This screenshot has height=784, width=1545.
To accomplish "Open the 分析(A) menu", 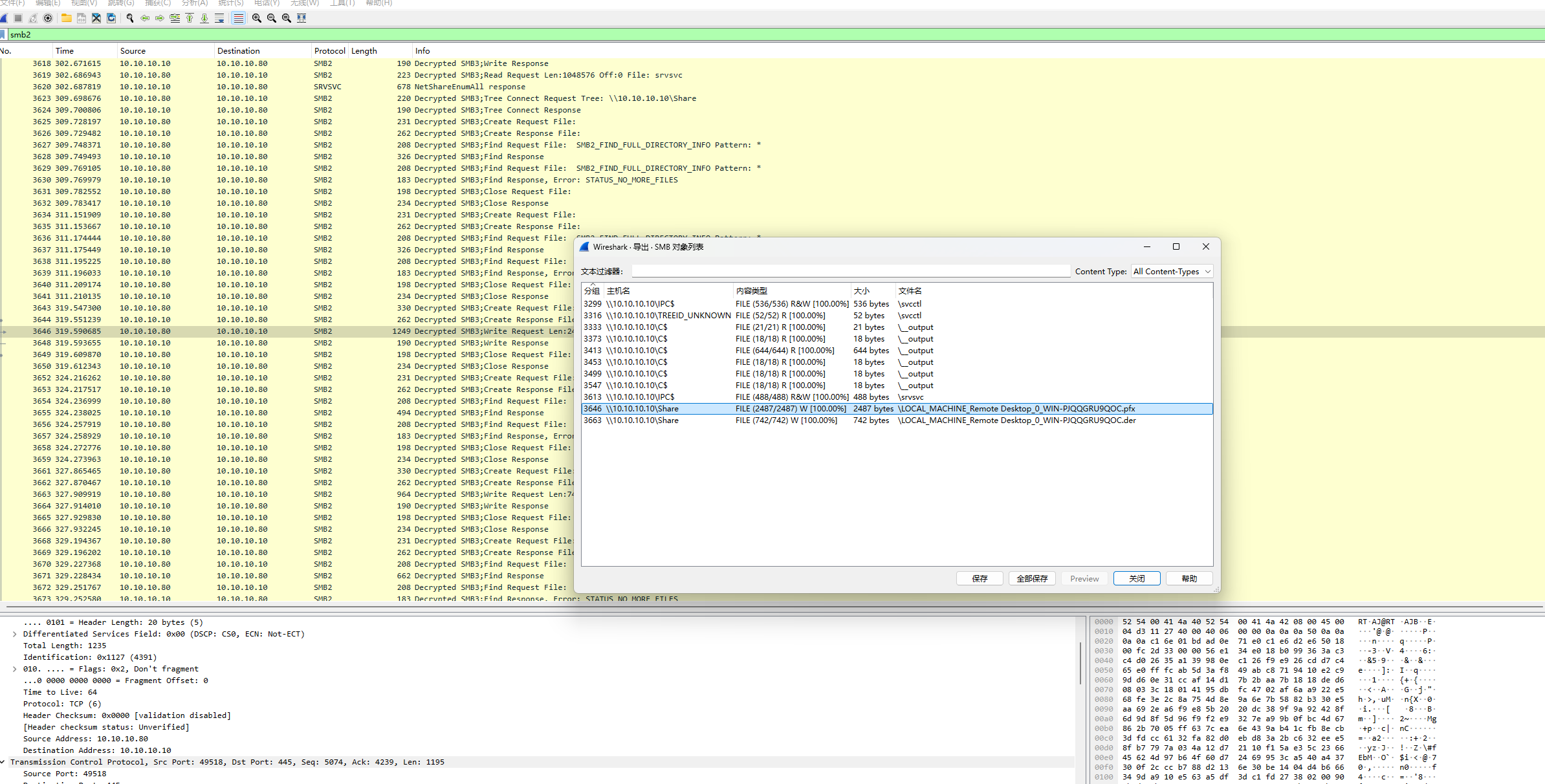I will [x=194, y=3].
